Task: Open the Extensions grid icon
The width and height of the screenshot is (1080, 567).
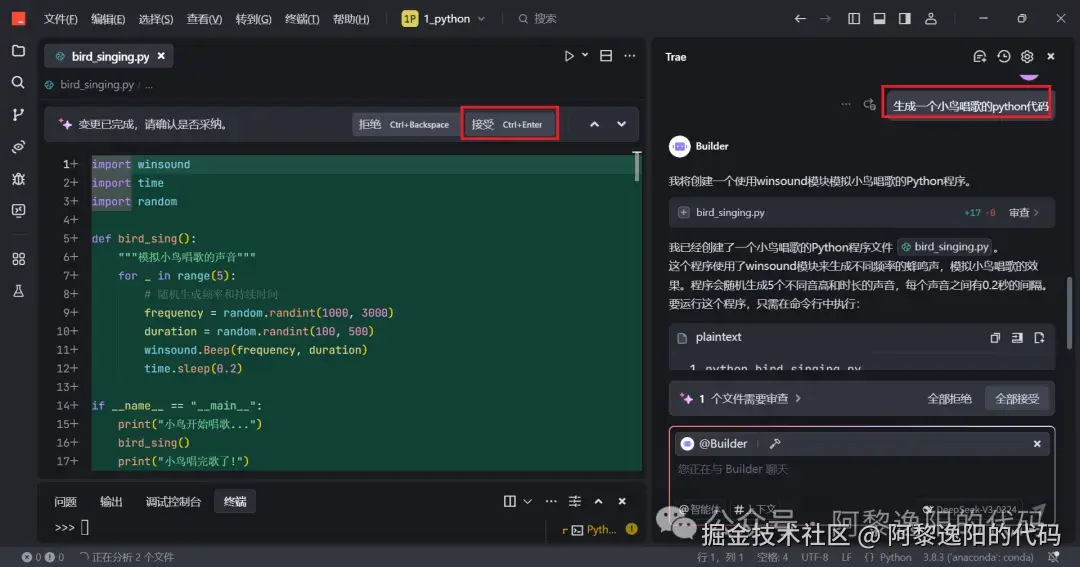Action: [19, 259]
